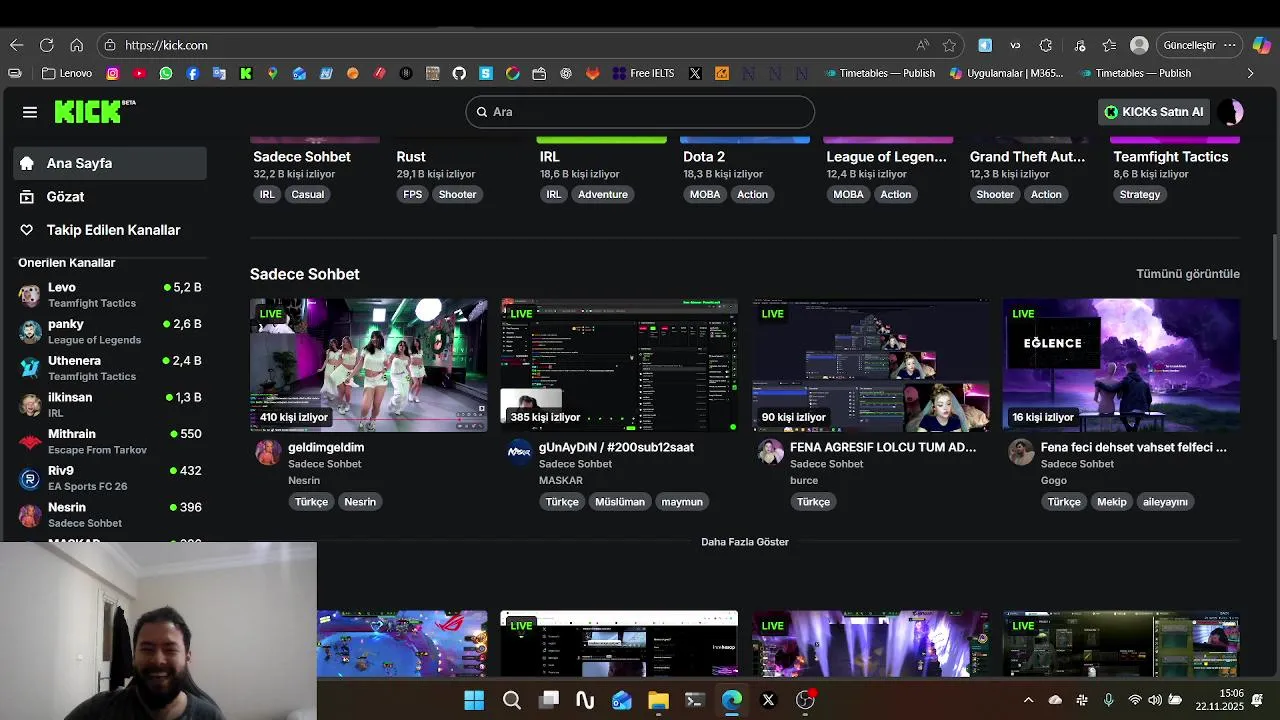Open the GitHub bookmark icon
This screenshot has width=1280, height=720.
point(459,73)
